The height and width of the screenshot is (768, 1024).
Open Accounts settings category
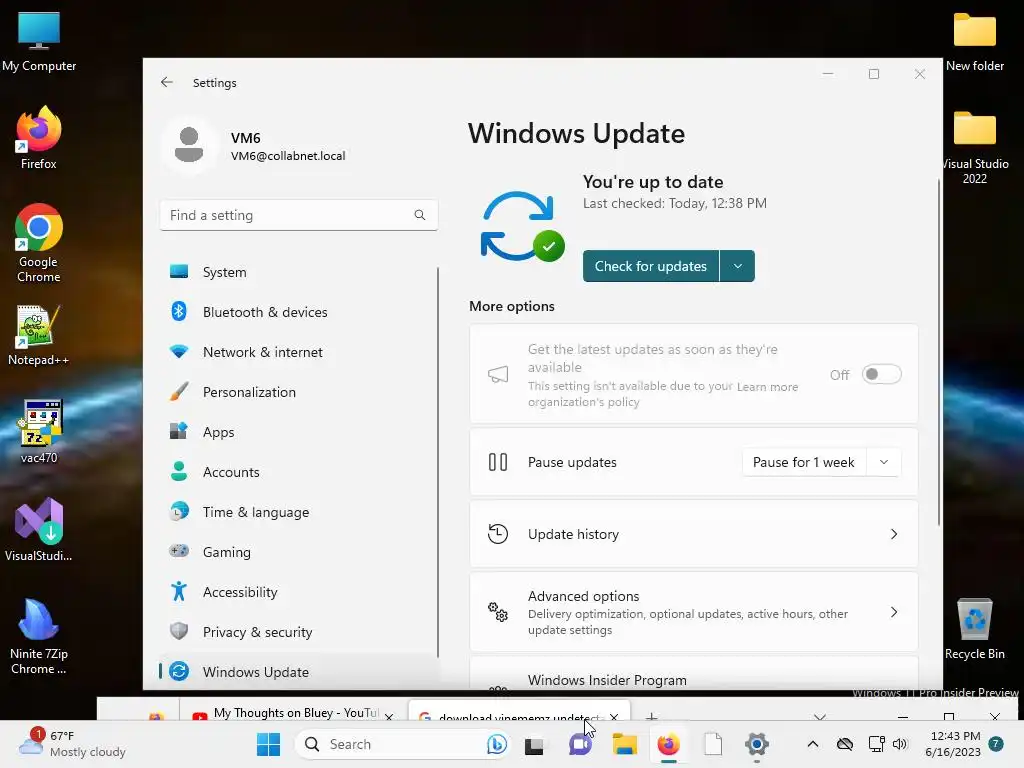(x=298, y=472)
